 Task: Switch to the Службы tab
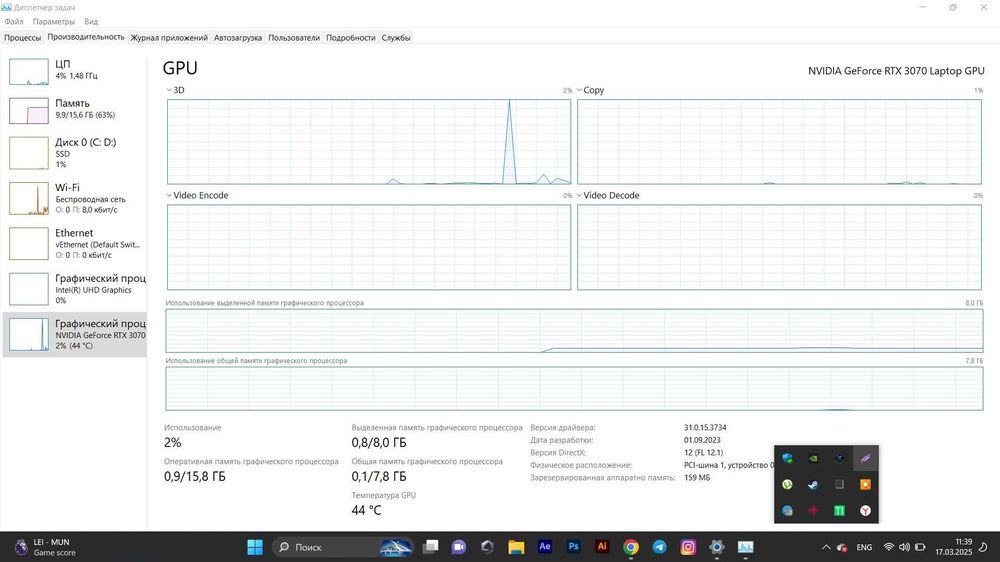396,38
